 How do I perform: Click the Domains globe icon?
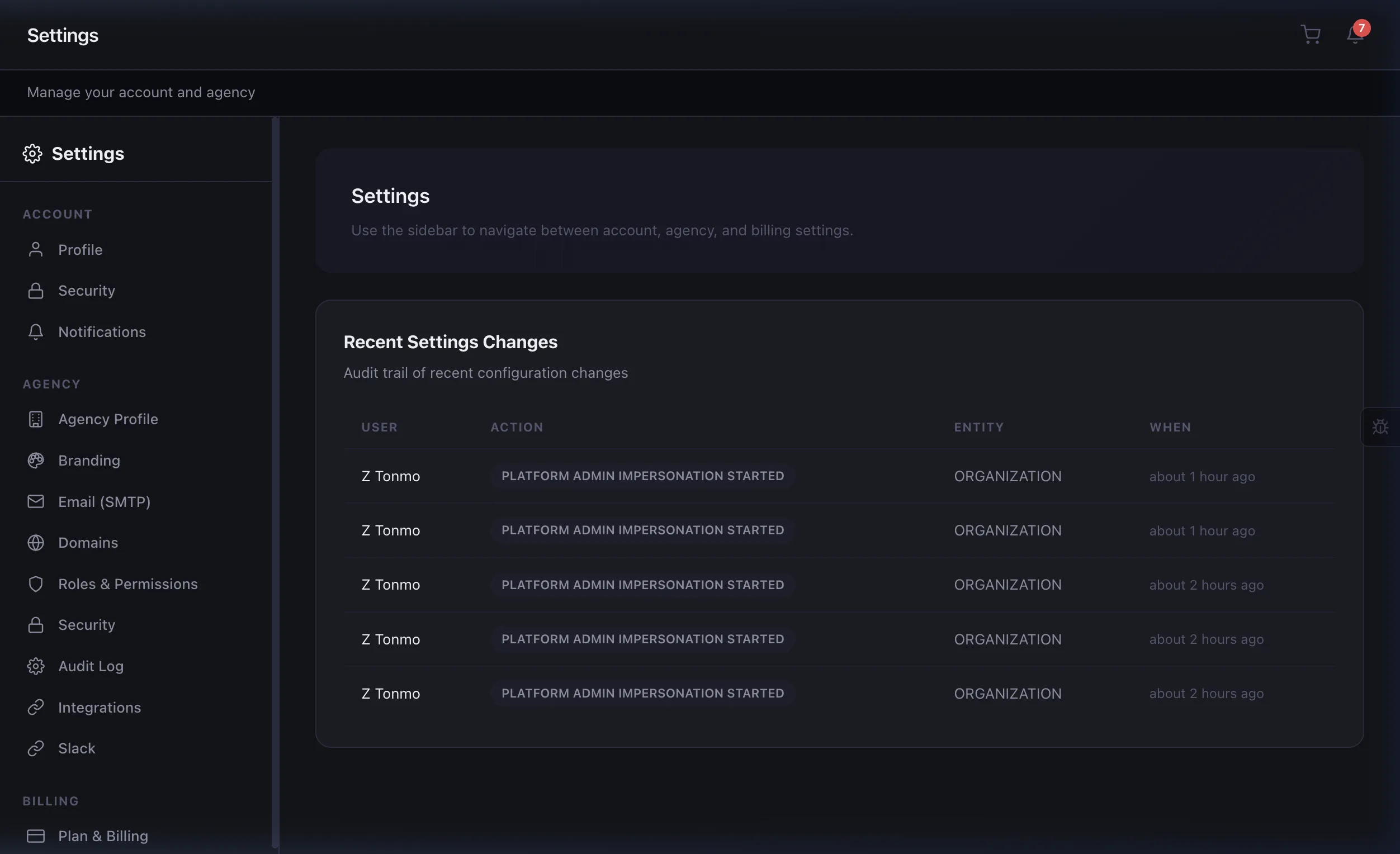point(35,542)
